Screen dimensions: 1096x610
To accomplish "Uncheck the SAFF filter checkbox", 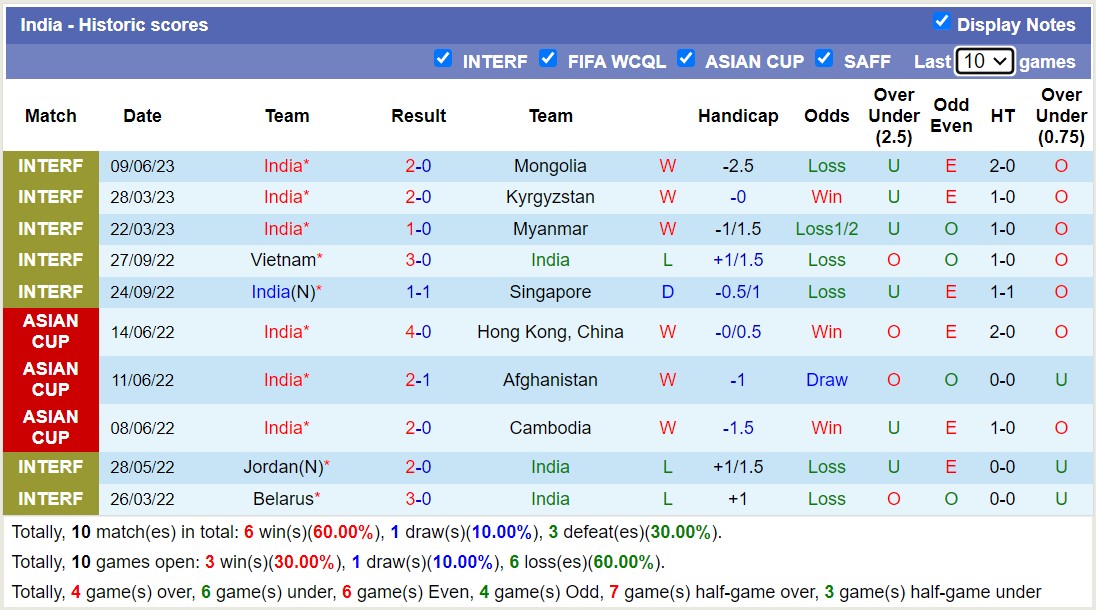I will 824,59.
